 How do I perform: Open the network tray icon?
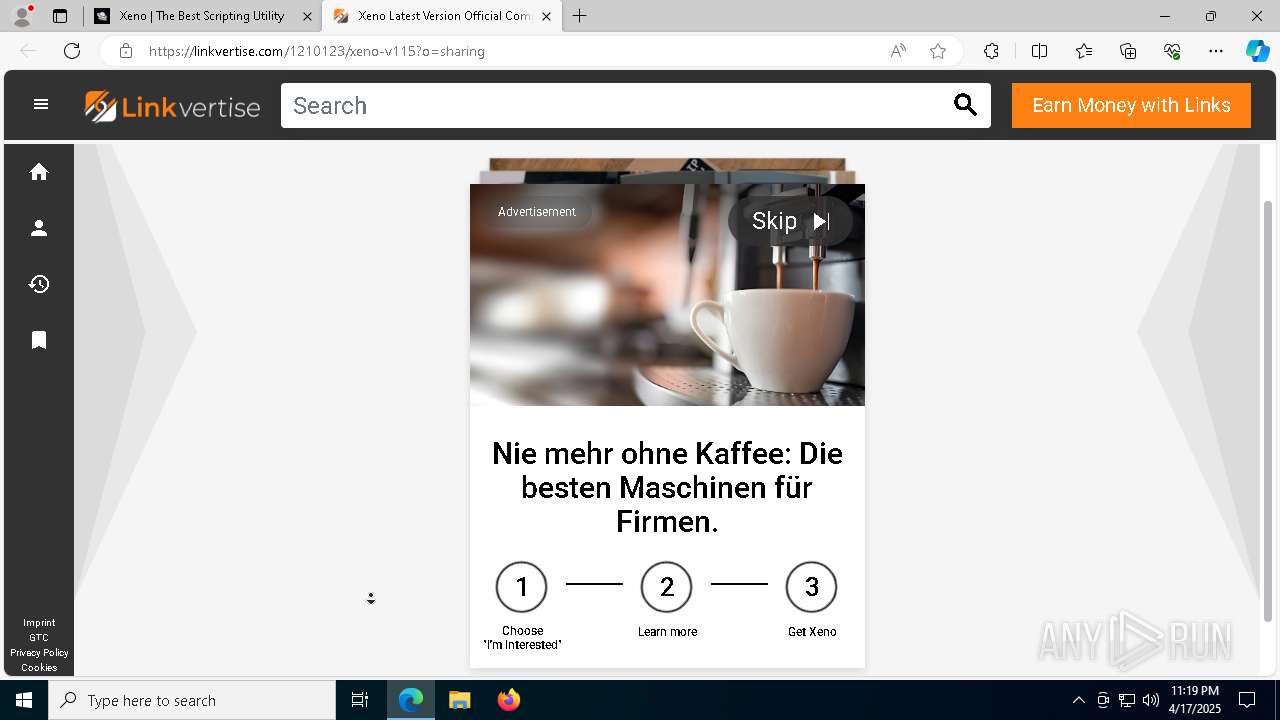coord(1127,700)
